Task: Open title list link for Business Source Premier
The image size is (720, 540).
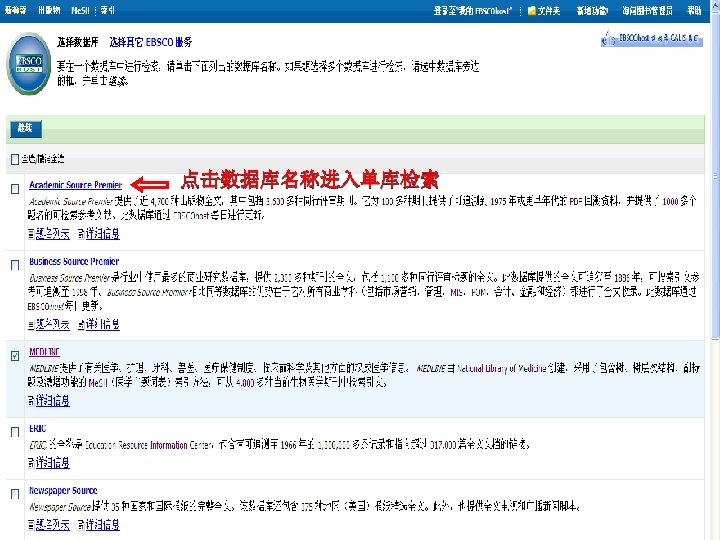Action: coord(53,325)
